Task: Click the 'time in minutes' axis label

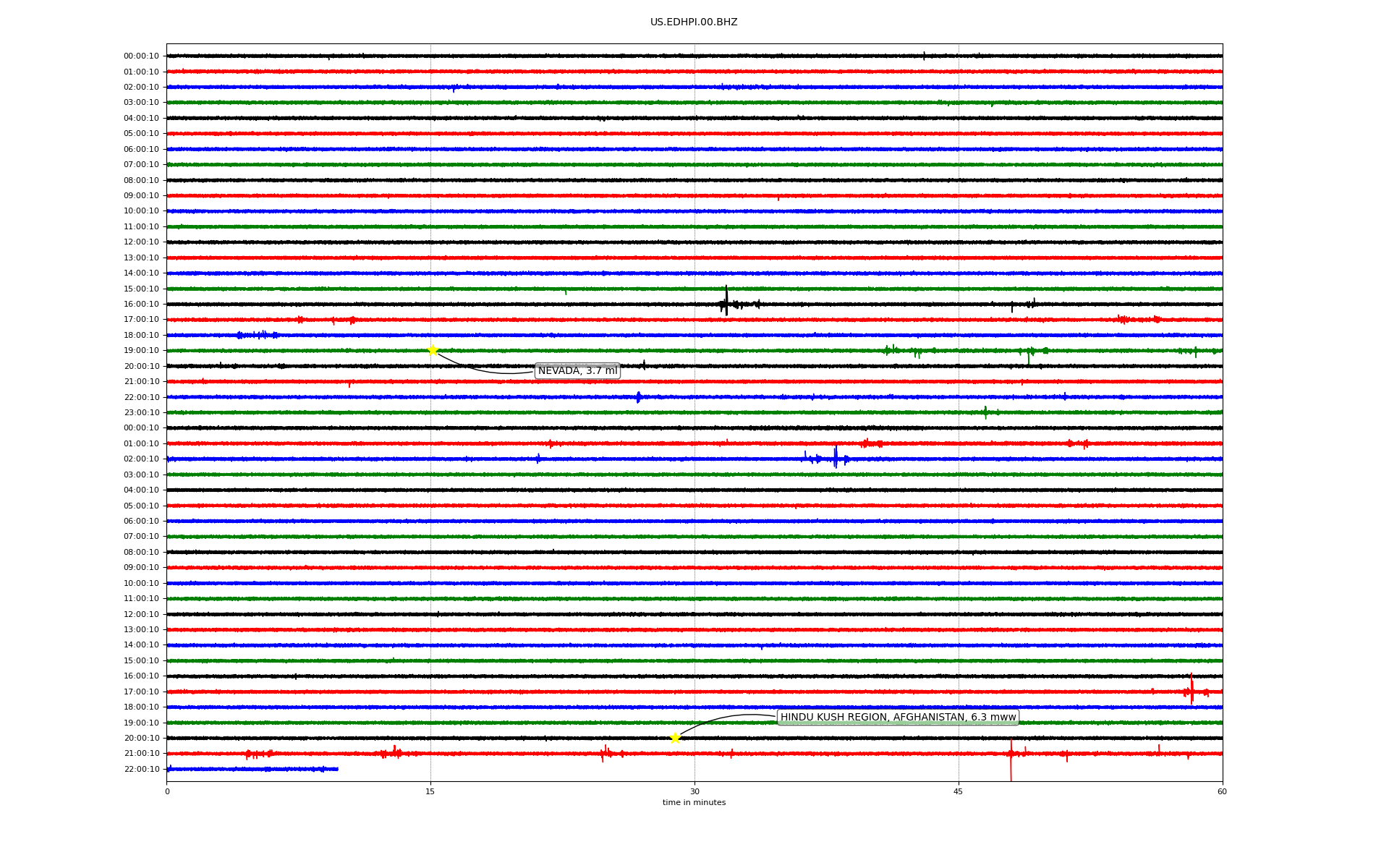Action: point(694,803)
